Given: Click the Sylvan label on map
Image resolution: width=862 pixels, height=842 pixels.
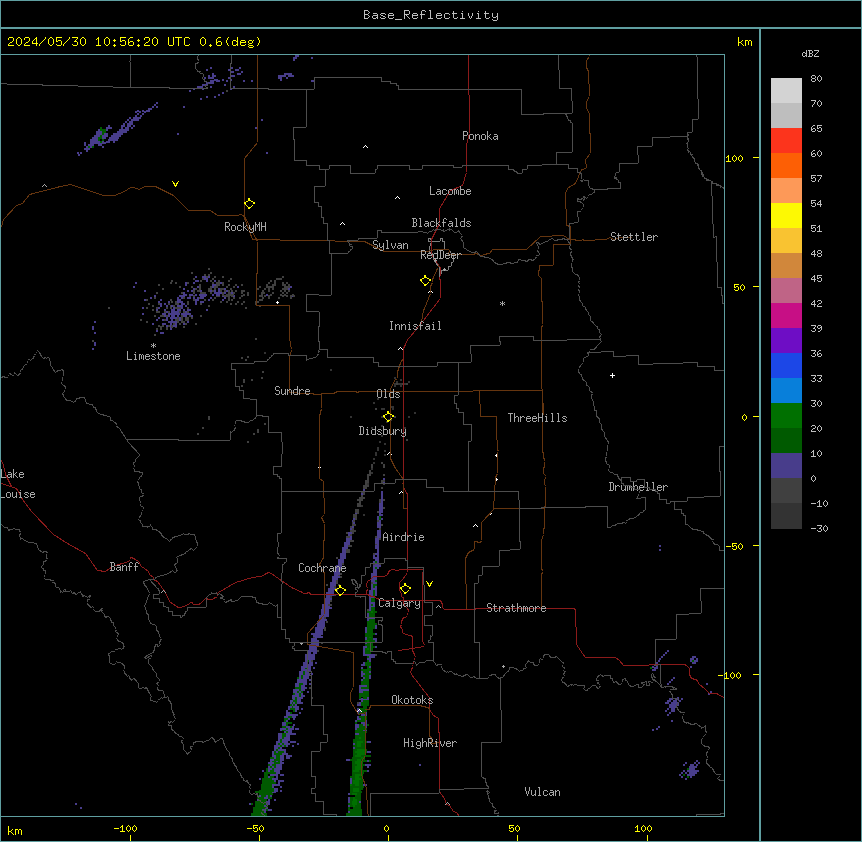Looking at the screenshot, I should [390, 245].
